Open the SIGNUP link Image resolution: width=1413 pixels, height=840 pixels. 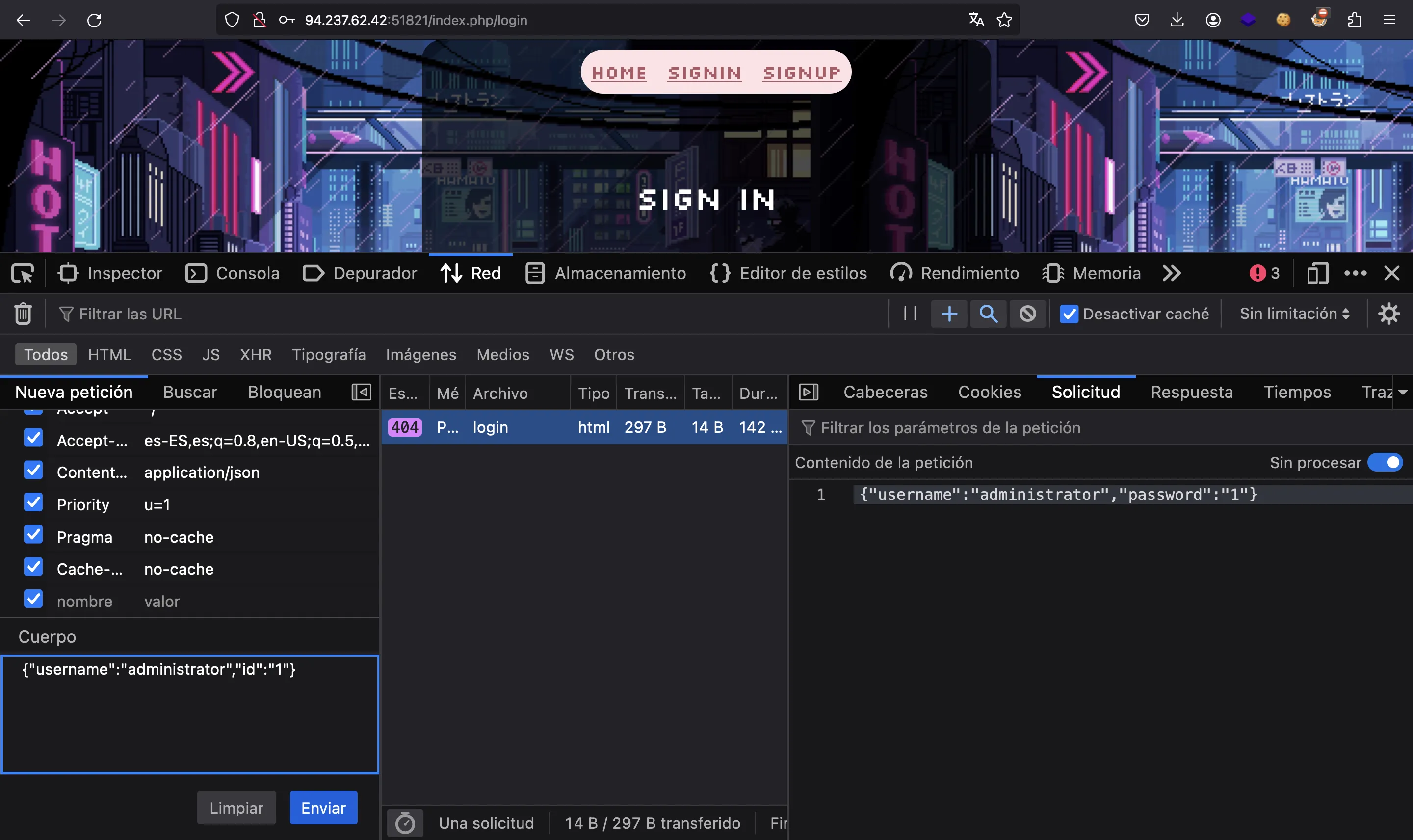pyautogui.click(x=801, y=73)
